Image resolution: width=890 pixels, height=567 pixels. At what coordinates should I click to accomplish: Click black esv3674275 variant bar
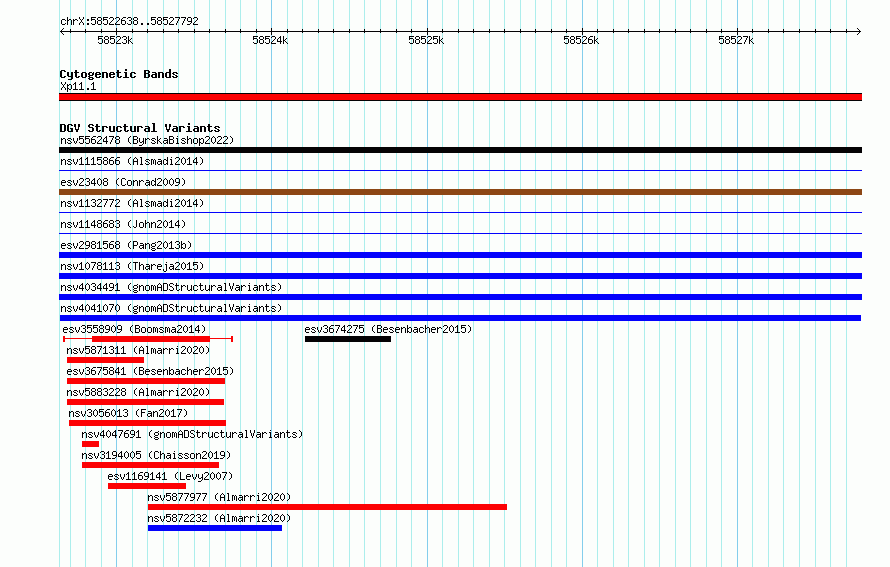348,339
